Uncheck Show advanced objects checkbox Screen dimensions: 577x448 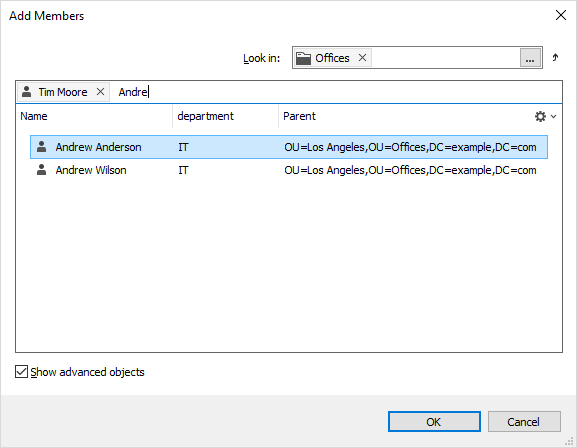click(21, 371)
